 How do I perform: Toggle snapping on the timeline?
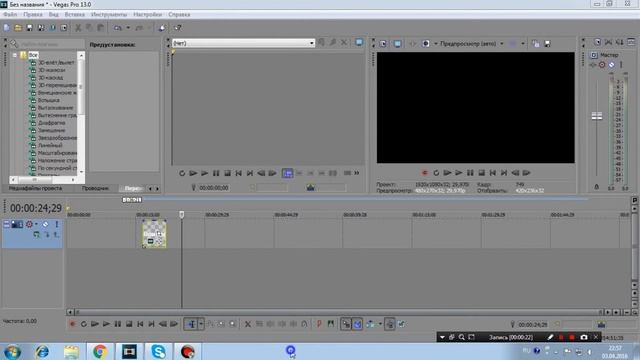point(346,324)
